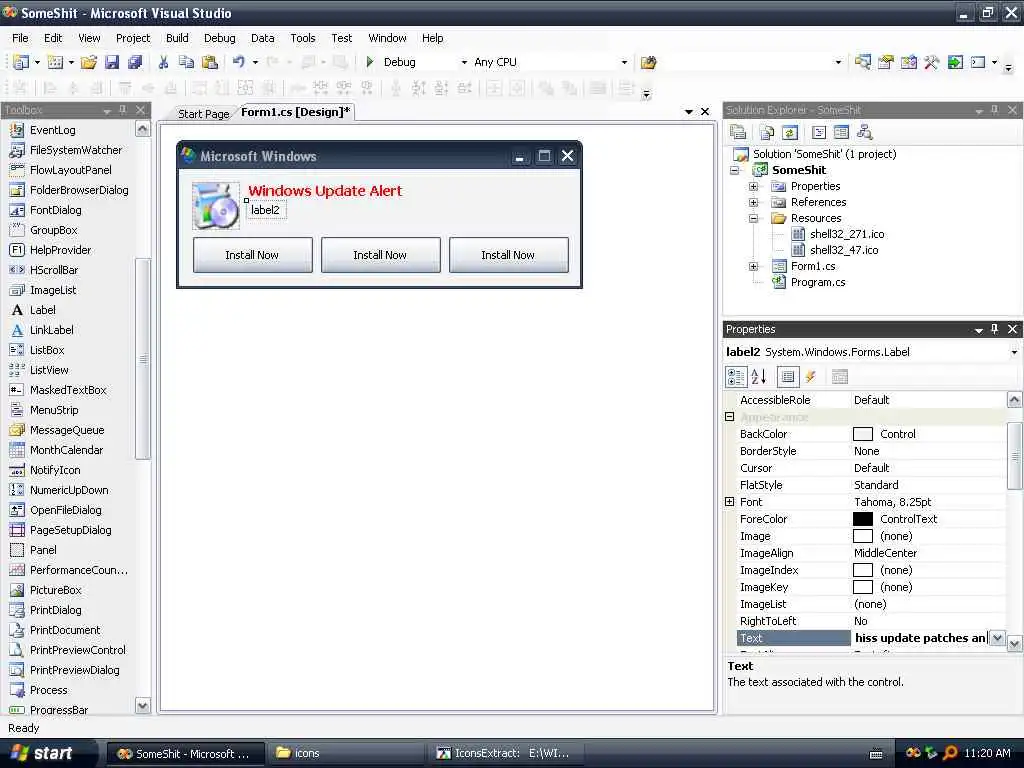The image size is (1024, 768).
Task: Show Events with the lightning bolt
Action: [810, 377]
